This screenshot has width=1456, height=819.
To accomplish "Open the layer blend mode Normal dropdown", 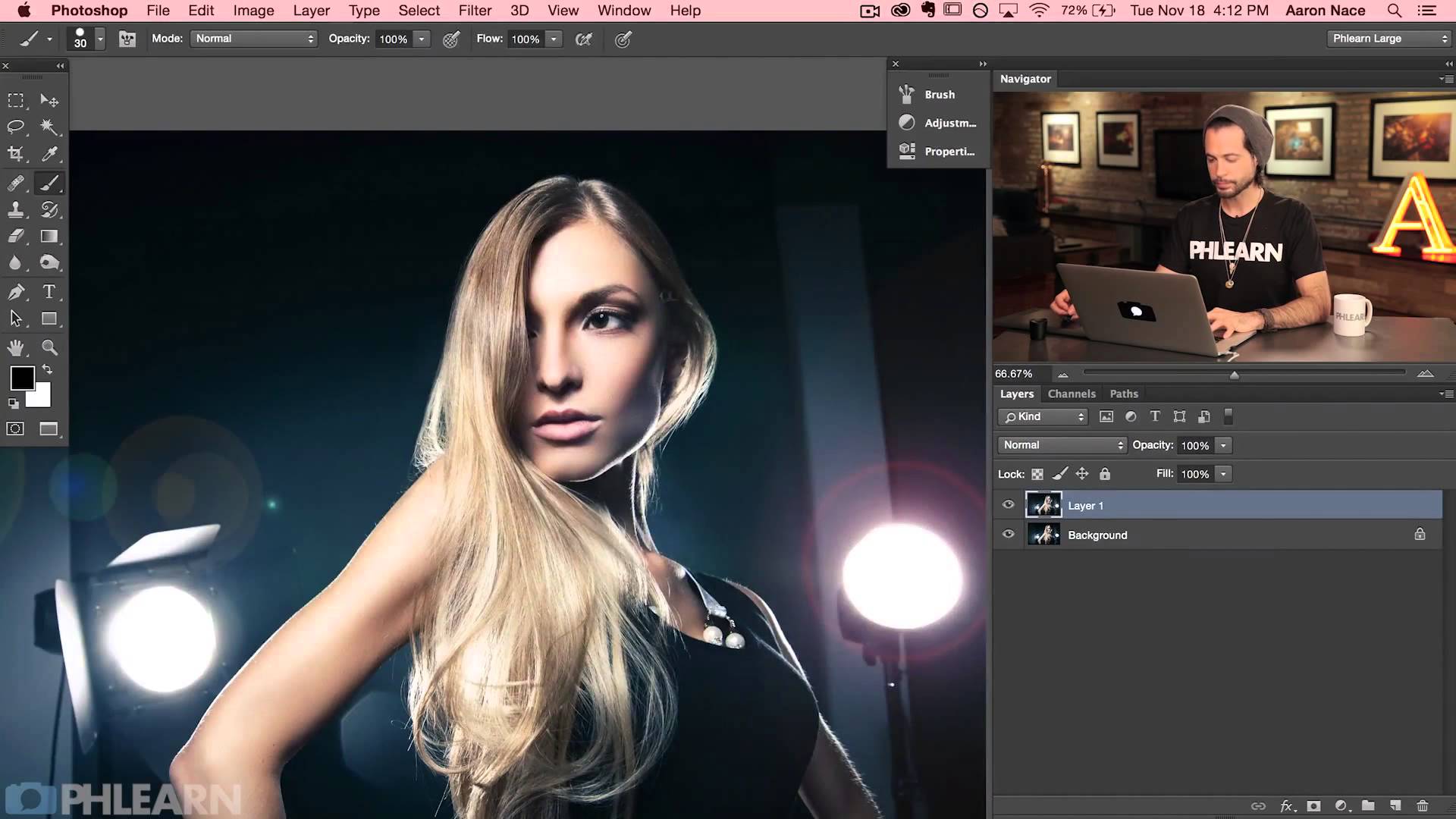I will pyautogui.click(x=1062, y=445).
